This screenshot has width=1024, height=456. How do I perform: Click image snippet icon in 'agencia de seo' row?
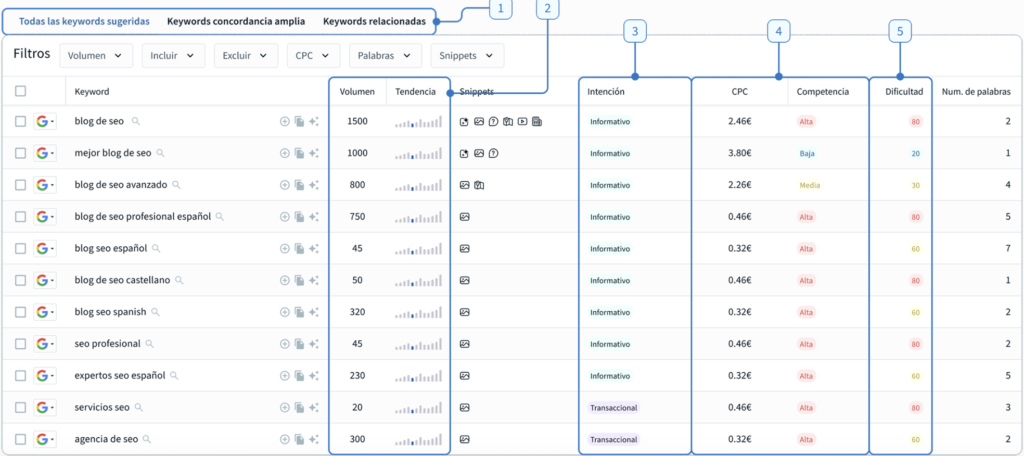464,439
